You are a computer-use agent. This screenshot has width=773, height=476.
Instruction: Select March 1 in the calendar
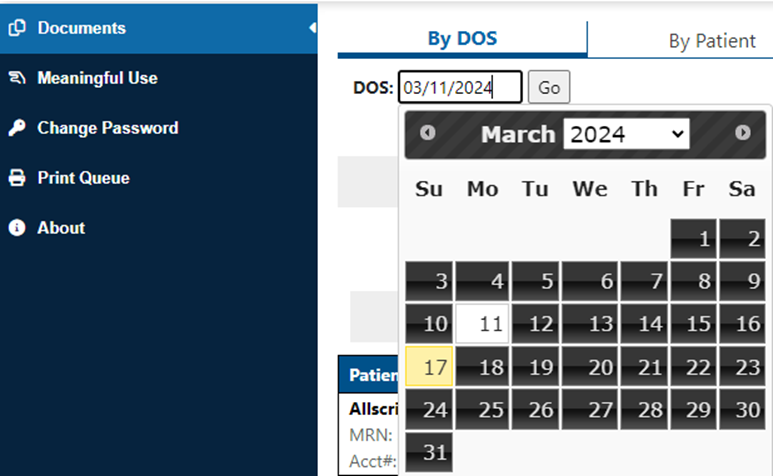[x=693, y=238]
